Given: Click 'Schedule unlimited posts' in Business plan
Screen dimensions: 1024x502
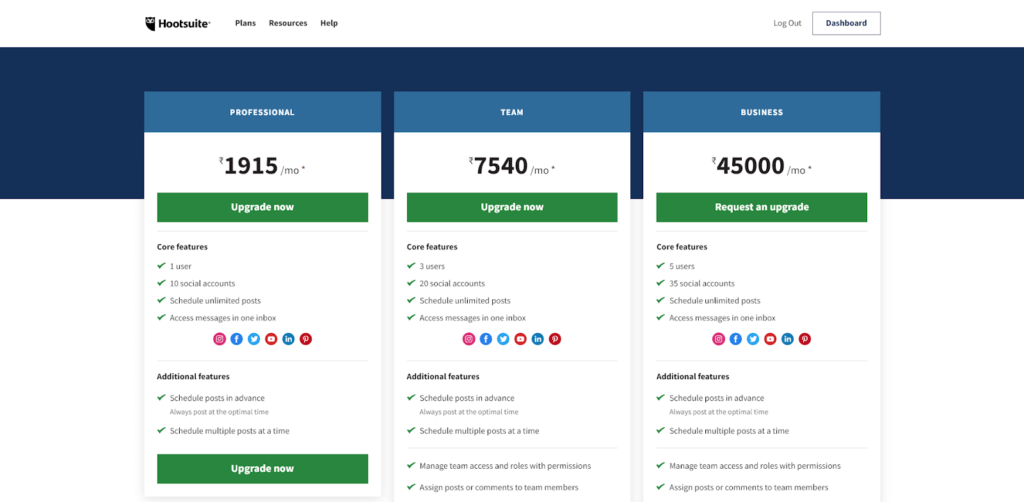Looking at the screenshot, I should 715,301.
